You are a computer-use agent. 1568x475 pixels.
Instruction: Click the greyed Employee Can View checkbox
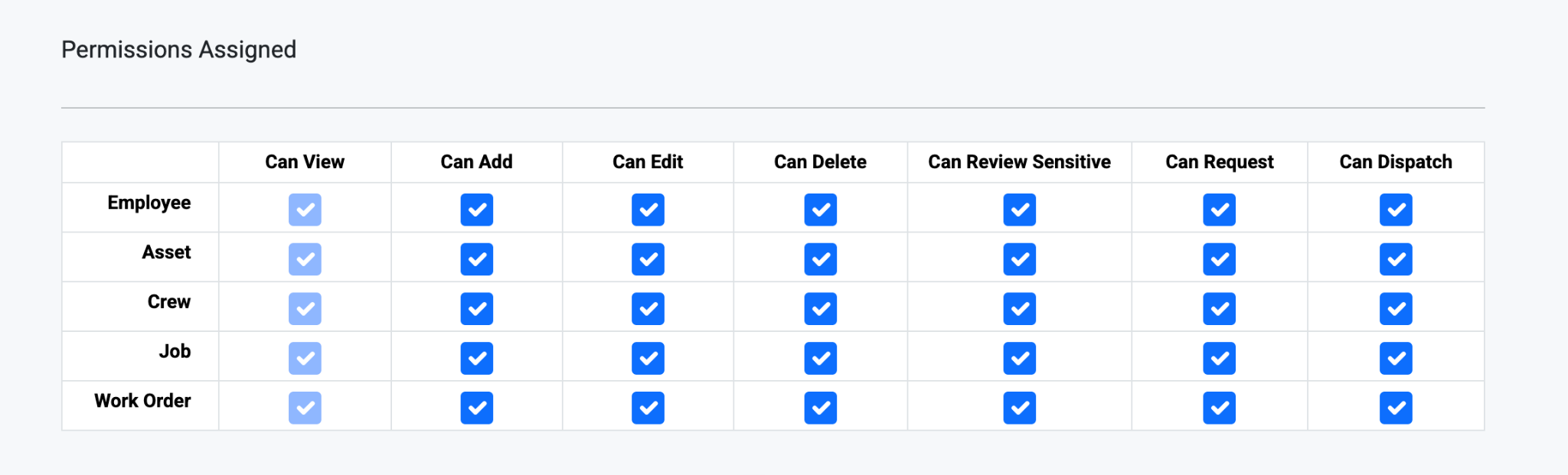(305, 210)
